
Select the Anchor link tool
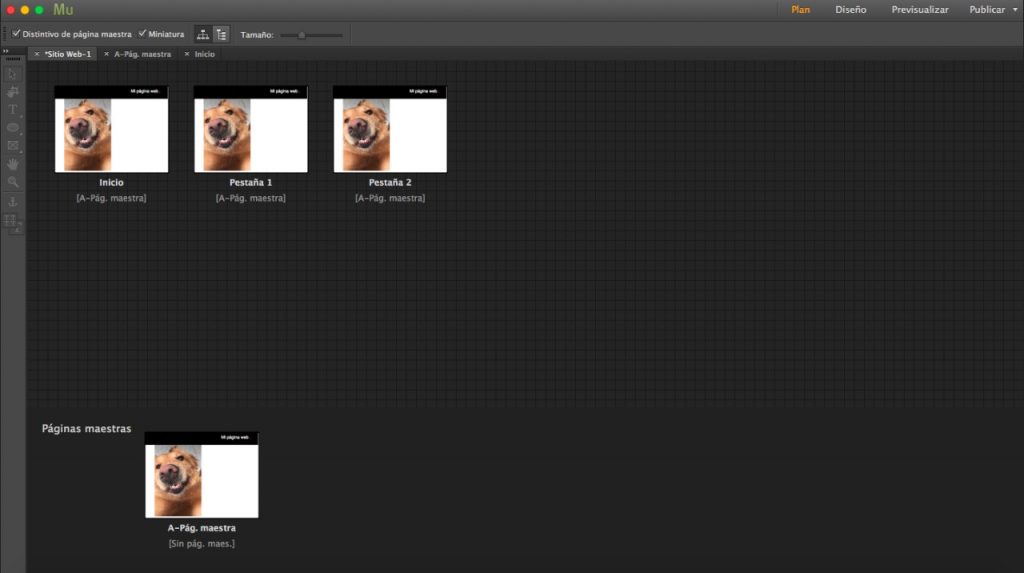(12, 203)
